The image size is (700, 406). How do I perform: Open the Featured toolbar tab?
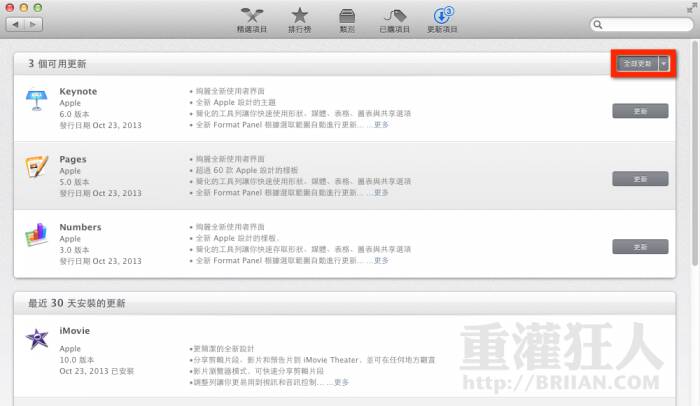(252, 20)
